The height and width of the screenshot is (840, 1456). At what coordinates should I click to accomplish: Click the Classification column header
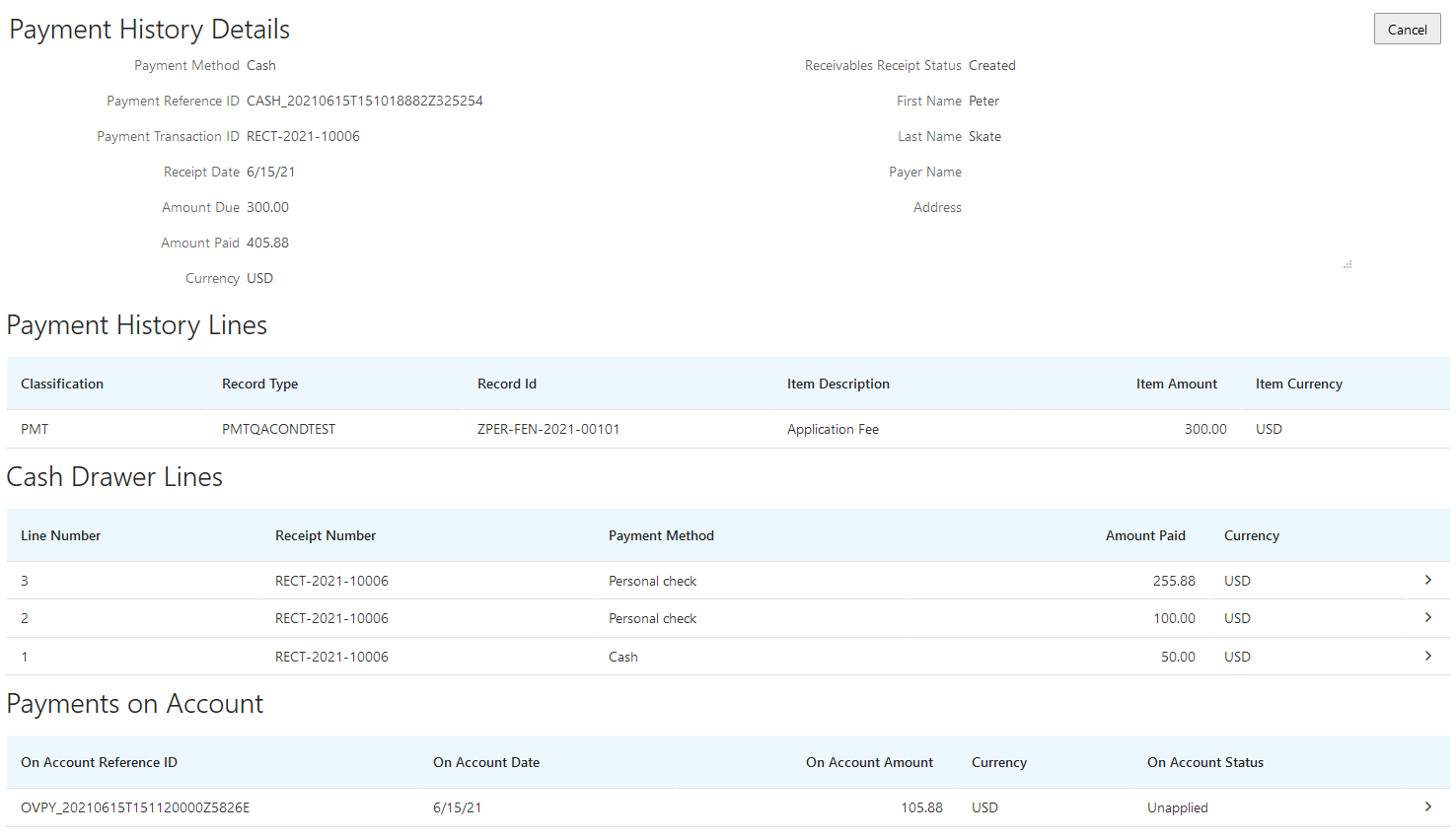tap(61, 384)
